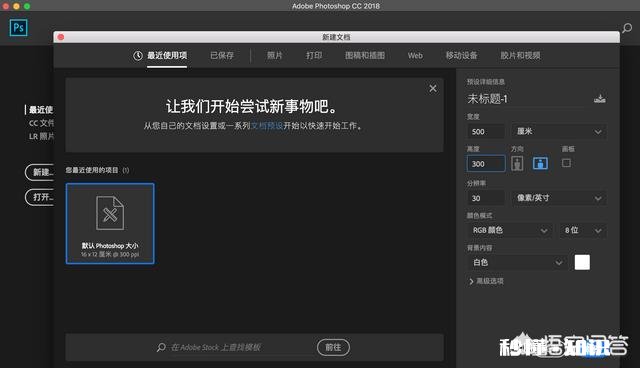This screenshot has width=640, height=368.
Task: Click the 新建 button in start screen
Action: click(40, 172)
